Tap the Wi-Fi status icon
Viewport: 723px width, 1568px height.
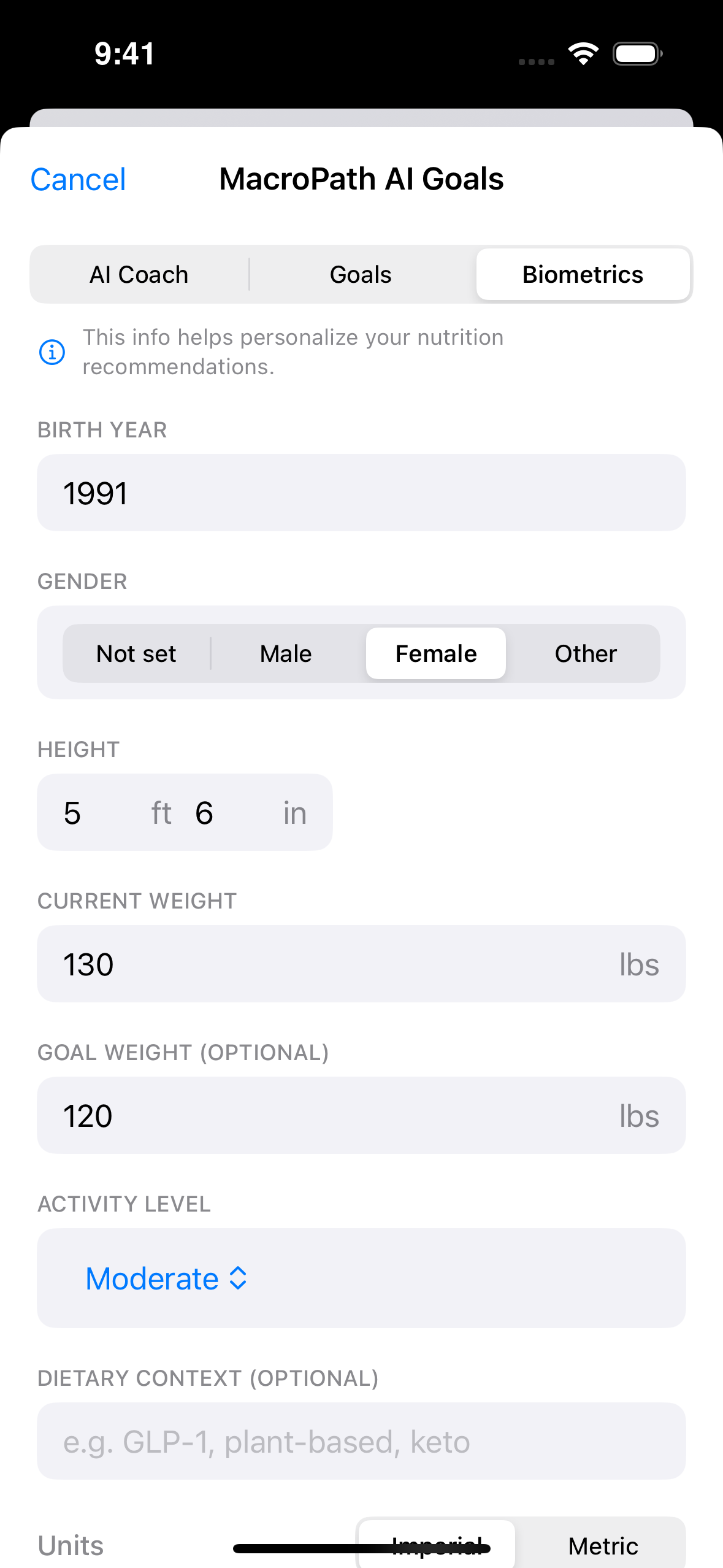(x=583, y=54)
